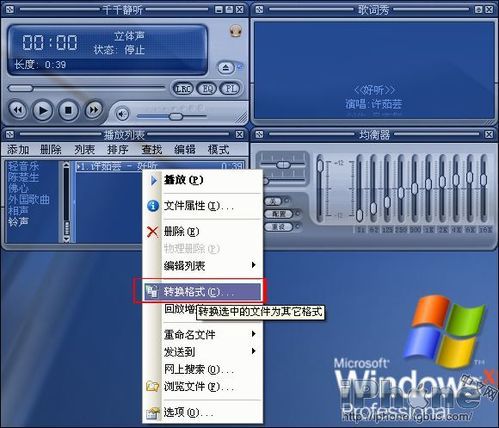Select the 佛心 playlist
Viewport: 499px width, 428px height.
click(x=18, y=188)
